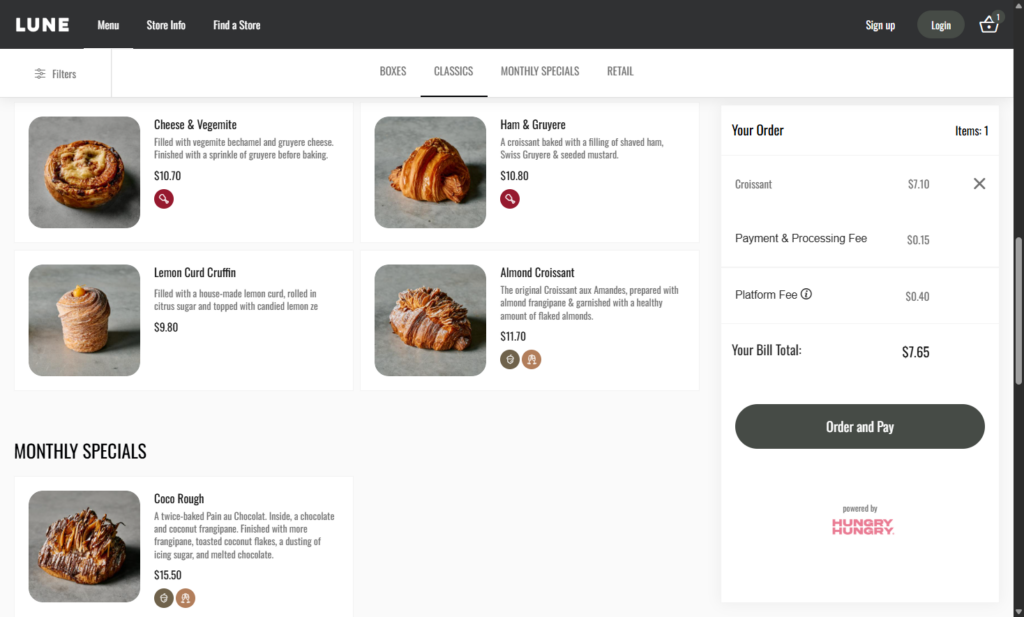Select the Monthly Specials tab

540,72
